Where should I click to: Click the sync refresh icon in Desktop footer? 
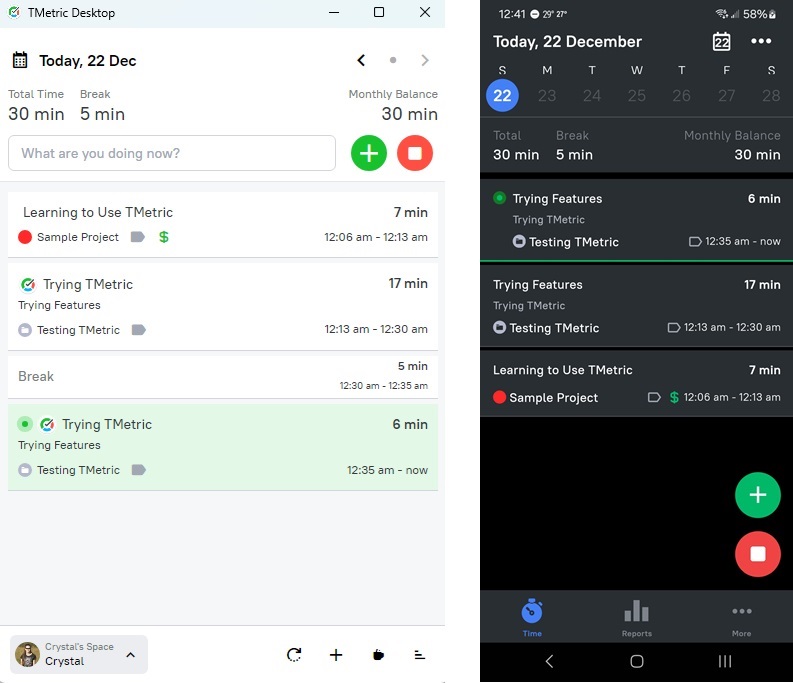coord(294,655)
